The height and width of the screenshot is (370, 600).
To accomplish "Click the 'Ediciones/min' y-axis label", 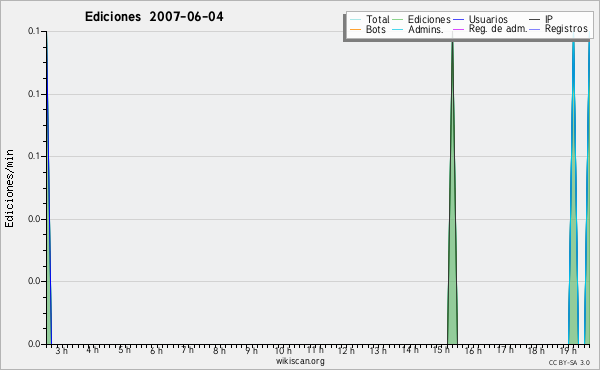I will pyautogui.click(x=9, y=188).
